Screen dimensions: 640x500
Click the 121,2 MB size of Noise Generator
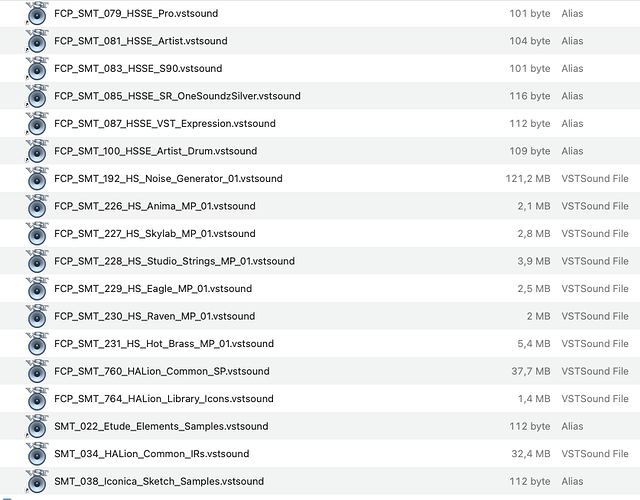click(527, 179)
